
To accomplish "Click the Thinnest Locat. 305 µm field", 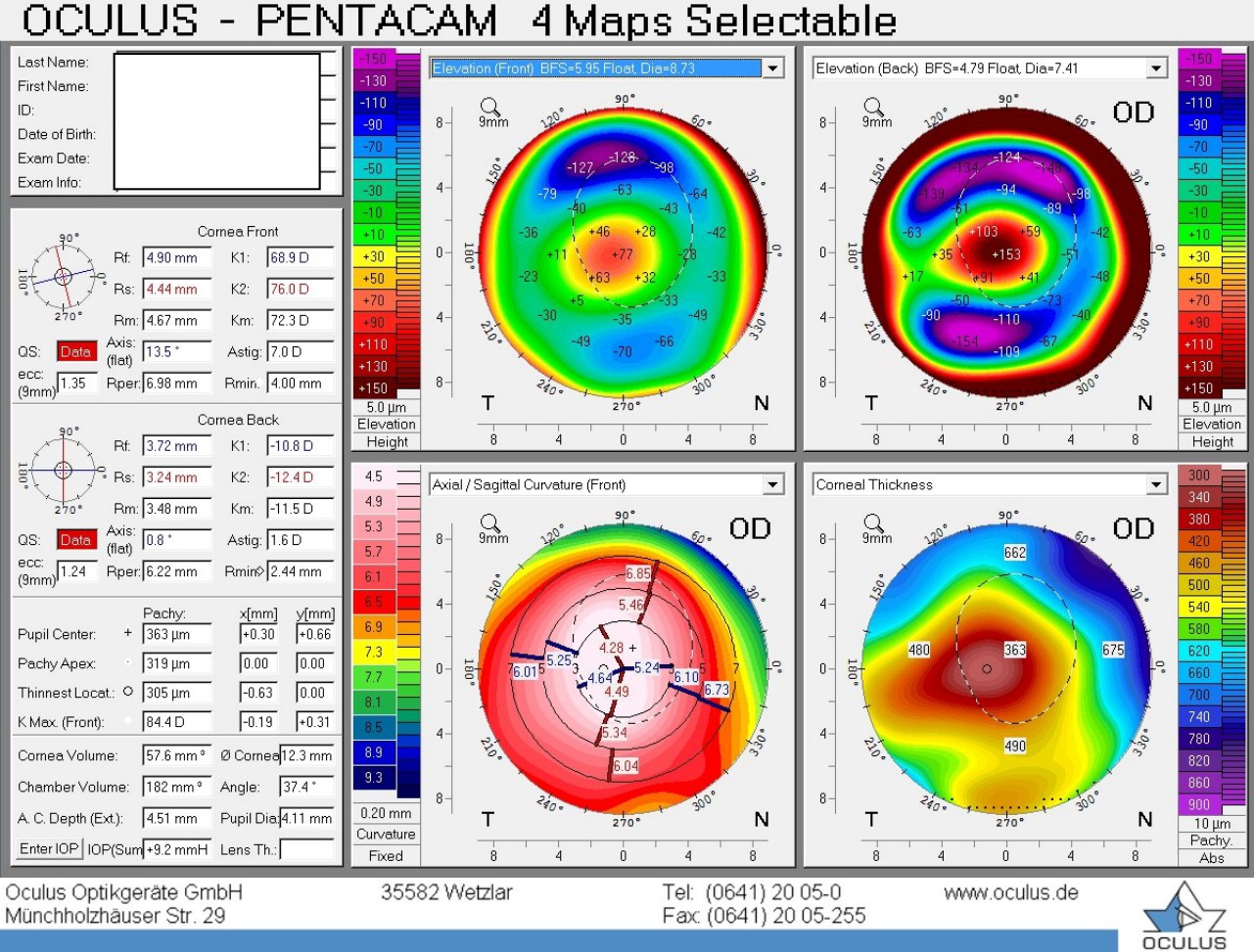I will coord(176,693).
